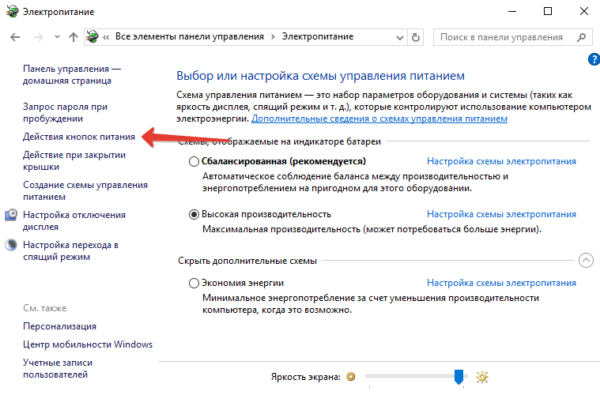Refresh the control panel address bar
Viewport: 600px width, 395px height.
pyautogui.click(x=416, y=37)
